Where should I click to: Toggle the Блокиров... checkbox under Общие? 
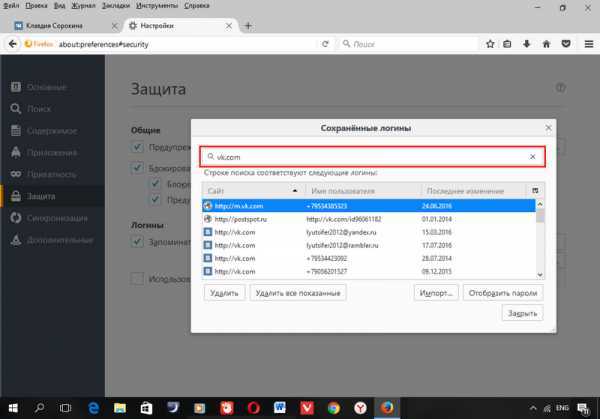[x=137, y=168]
